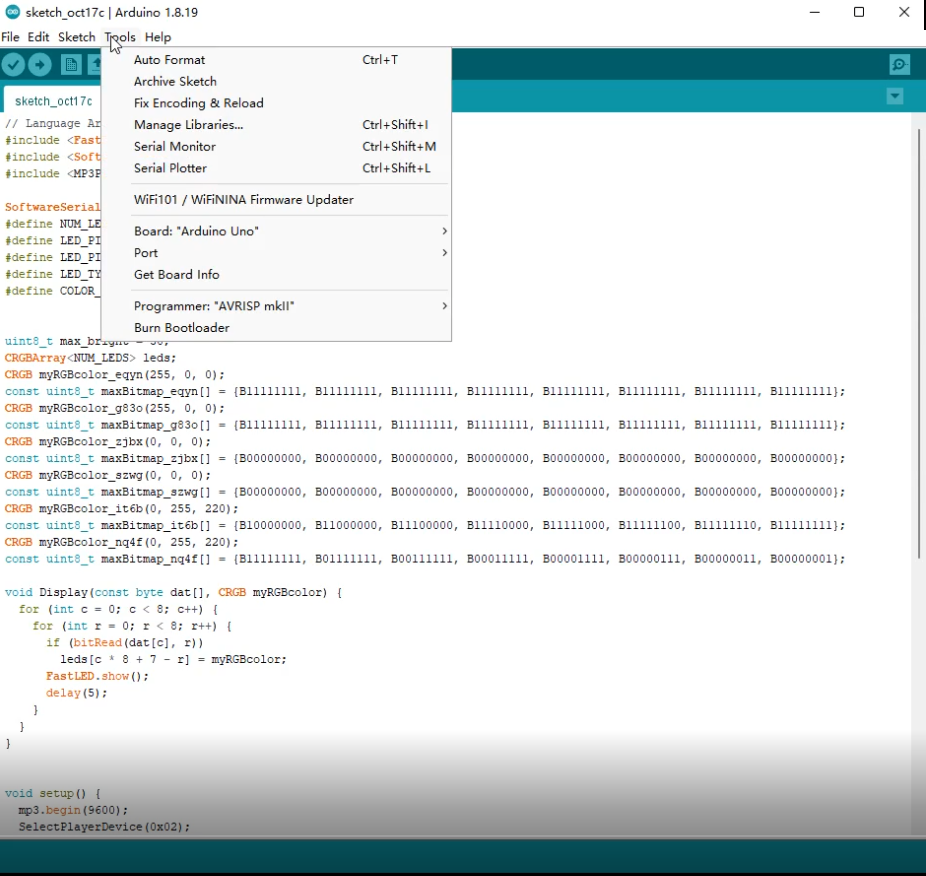This screenshot has width=926, height=876.
Task: Open WiFi101 / WiFiNINA Firmware Updater
Action: pyautogui.click(x=244, y=200)
